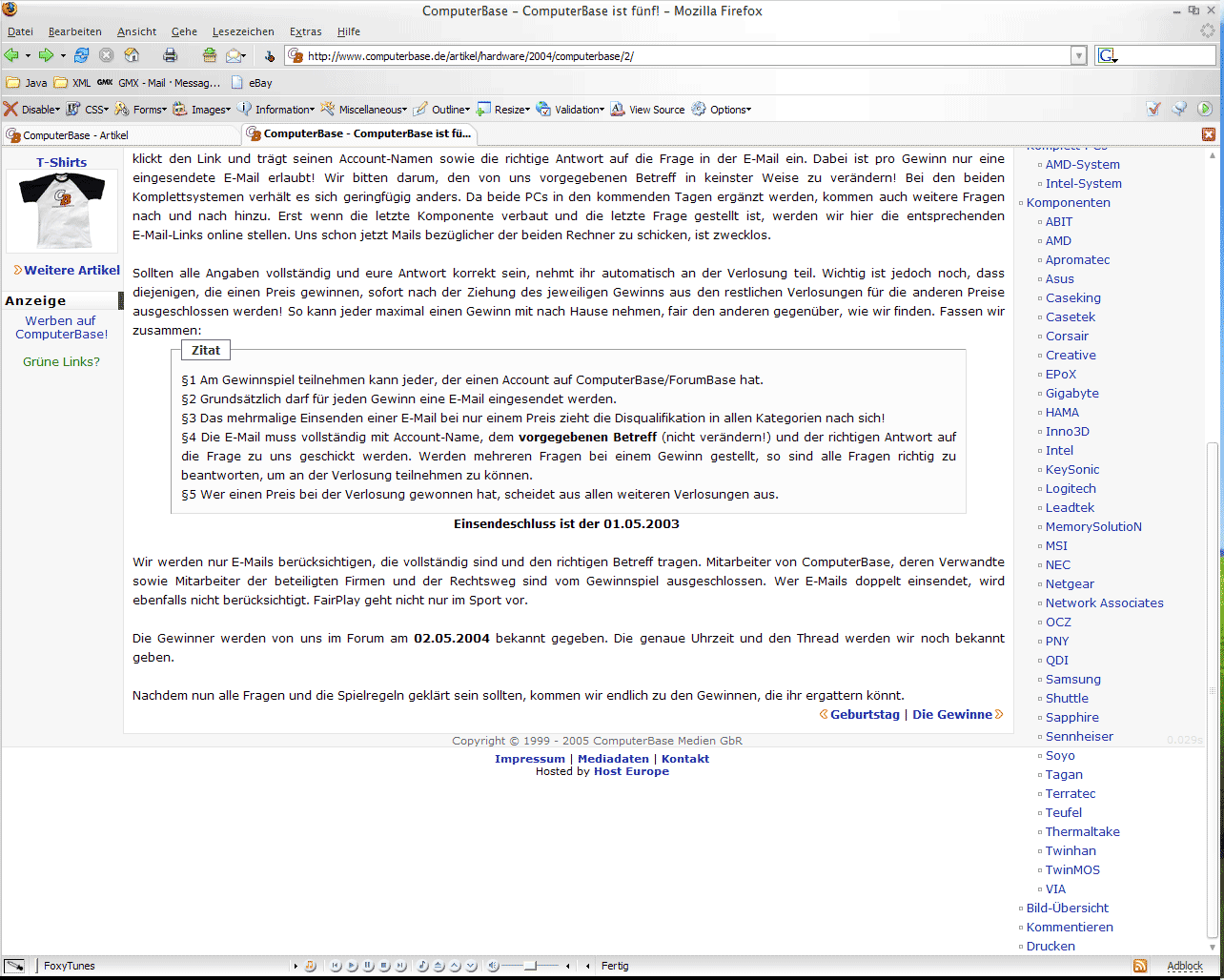Go to the previous page Geburtstag link
Viewport: 1224px width, 980px height.
pos(865,714)
